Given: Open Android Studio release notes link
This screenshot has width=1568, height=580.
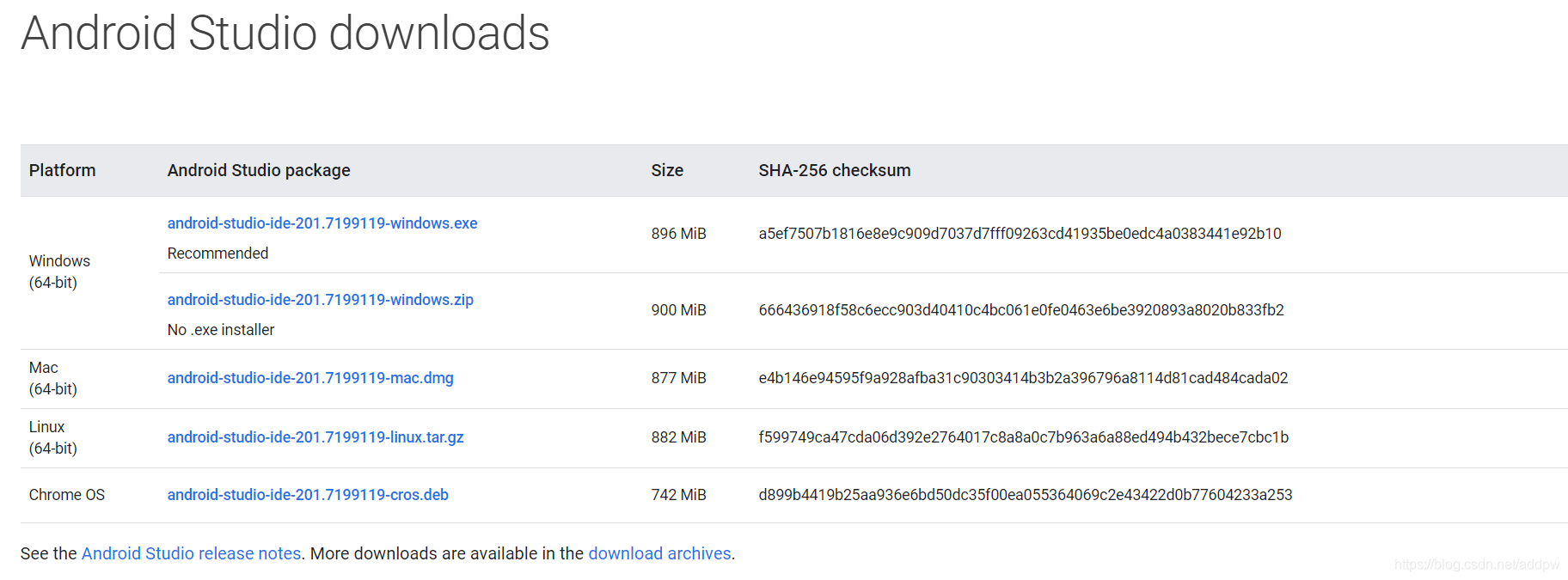Looking at the screenshot, I should [x=191, y=553].
